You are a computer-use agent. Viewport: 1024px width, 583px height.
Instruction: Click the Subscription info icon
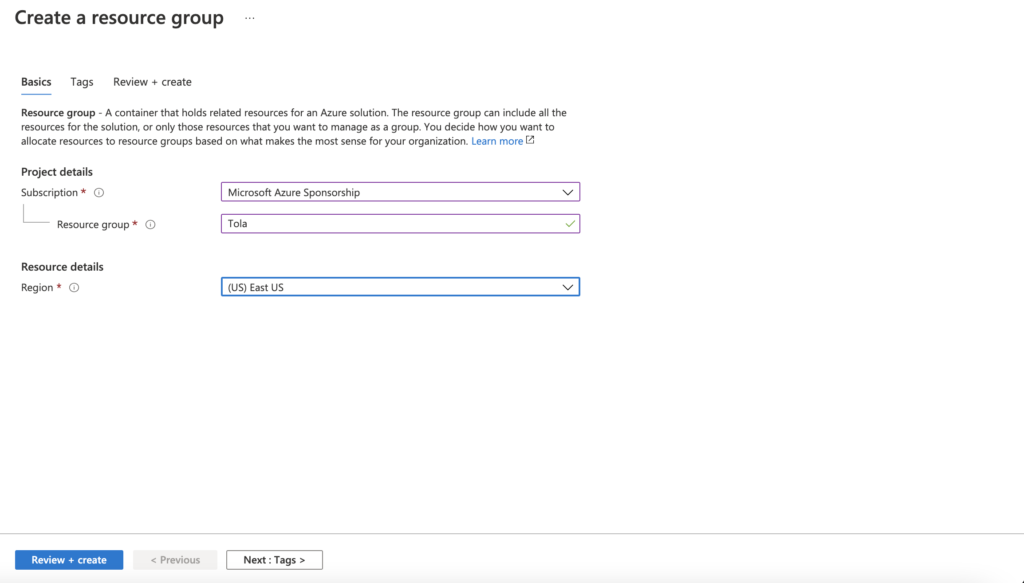click(x=99, y=193)
